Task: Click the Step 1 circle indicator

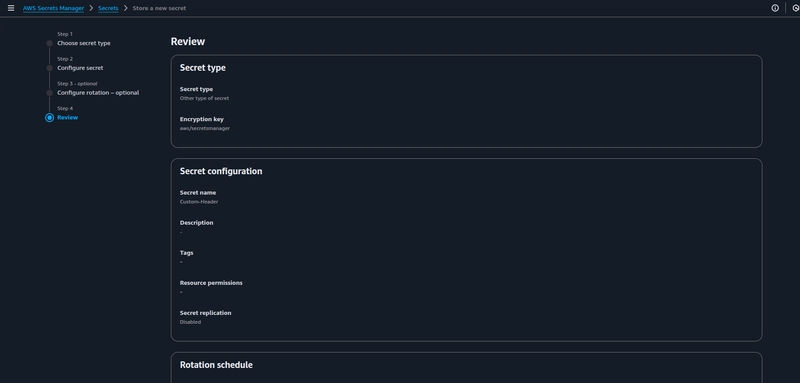Action: click(x=49, y=43)
